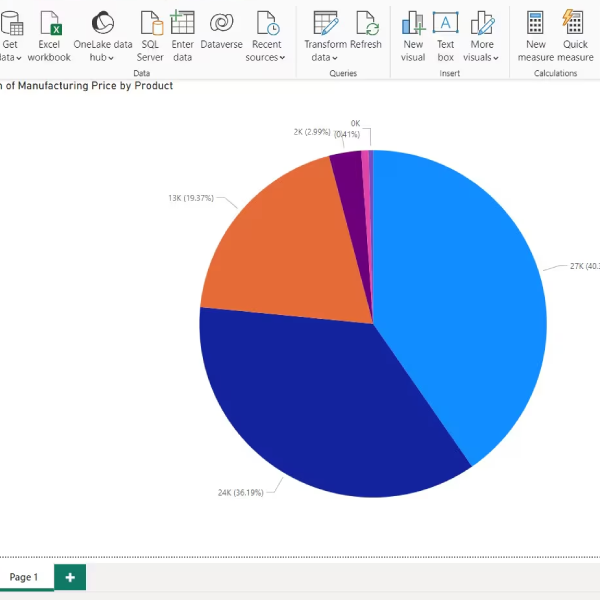Click the 2K (2.99%) data label

(312, 132)
